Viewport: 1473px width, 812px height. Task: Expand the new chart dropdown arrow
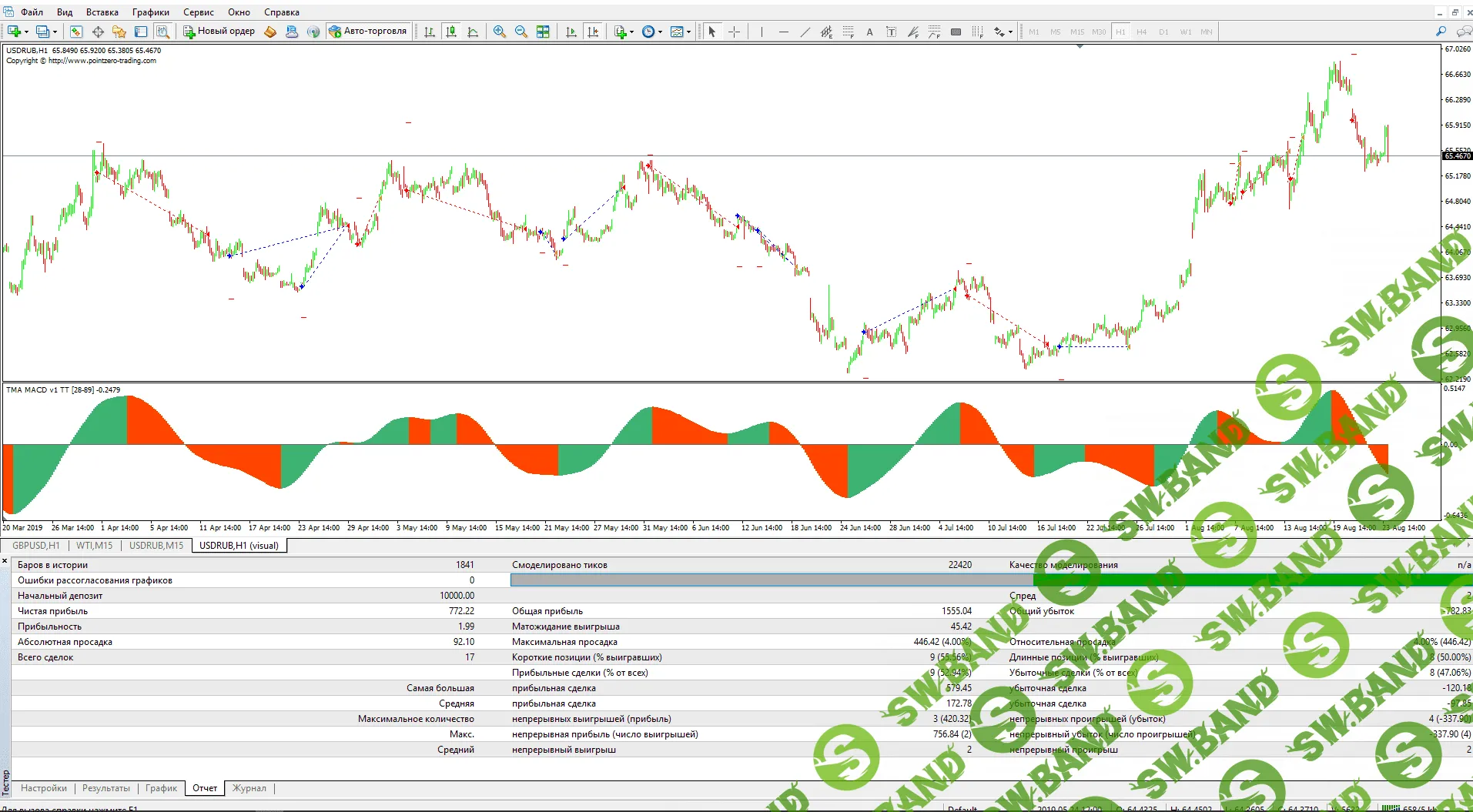click(27, 32)
